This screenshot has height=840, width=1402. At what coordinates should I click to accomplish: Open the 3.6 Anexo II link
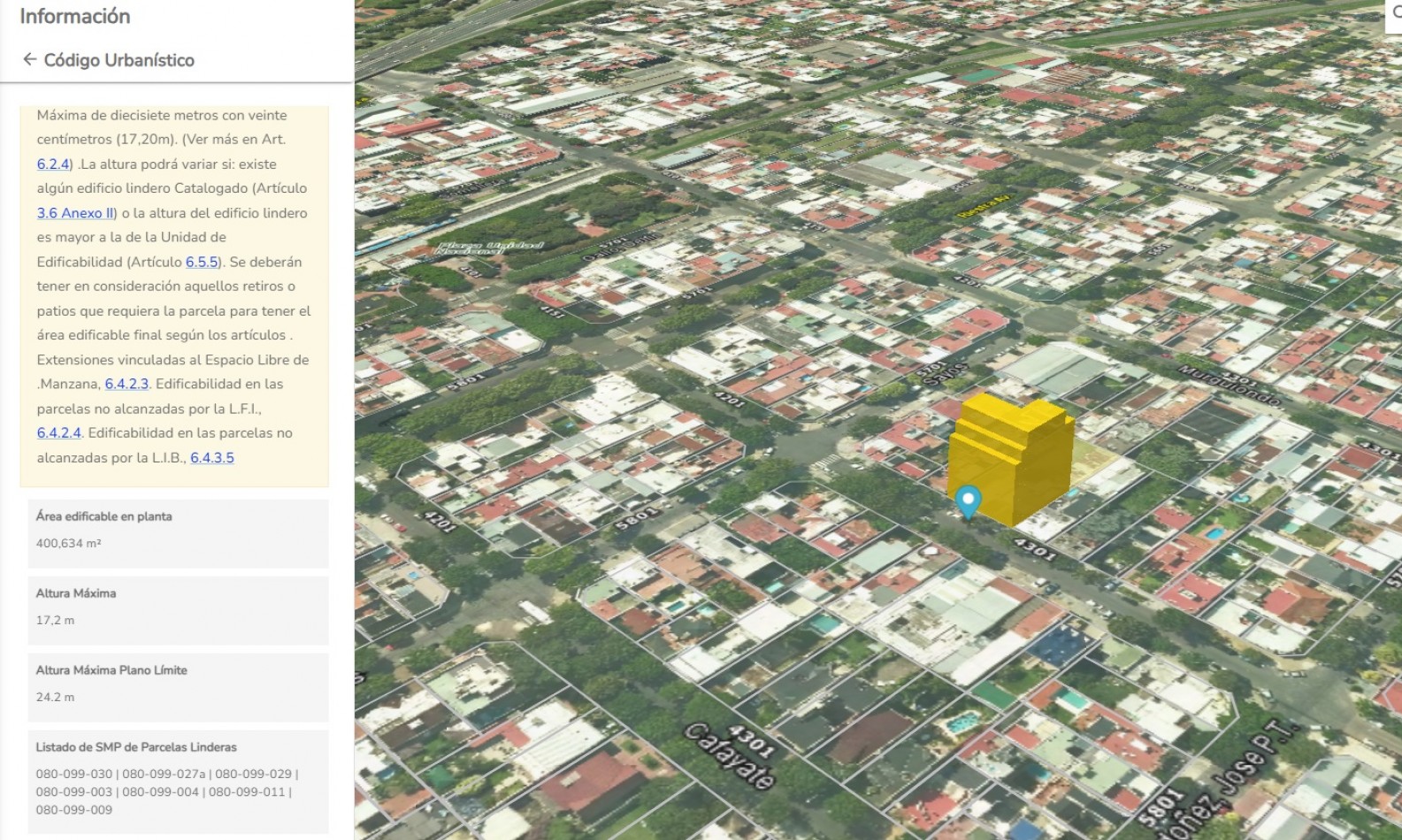pyautogui.click(x=75, y=213)
